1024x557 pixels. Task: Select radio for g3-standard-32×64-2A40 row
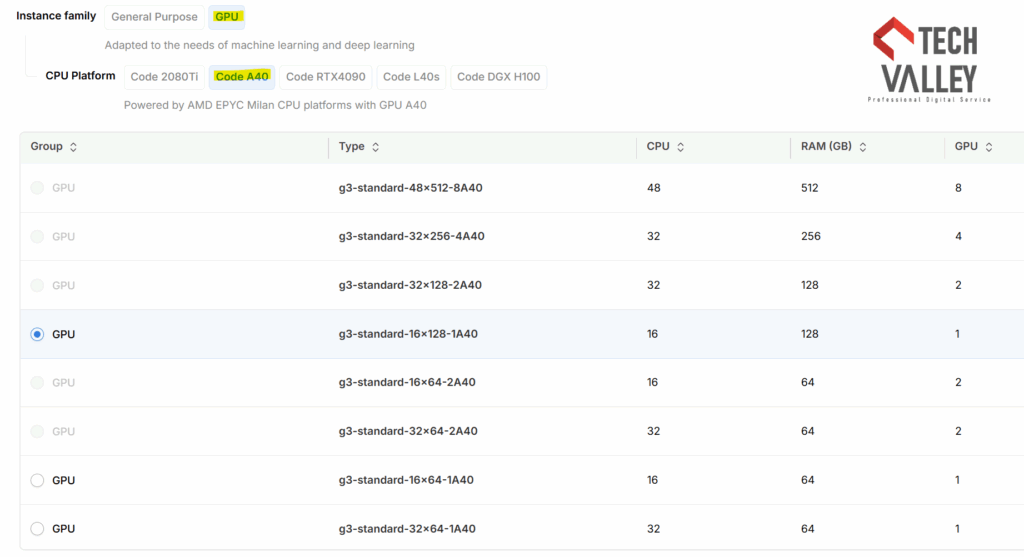tap(37, 432)
